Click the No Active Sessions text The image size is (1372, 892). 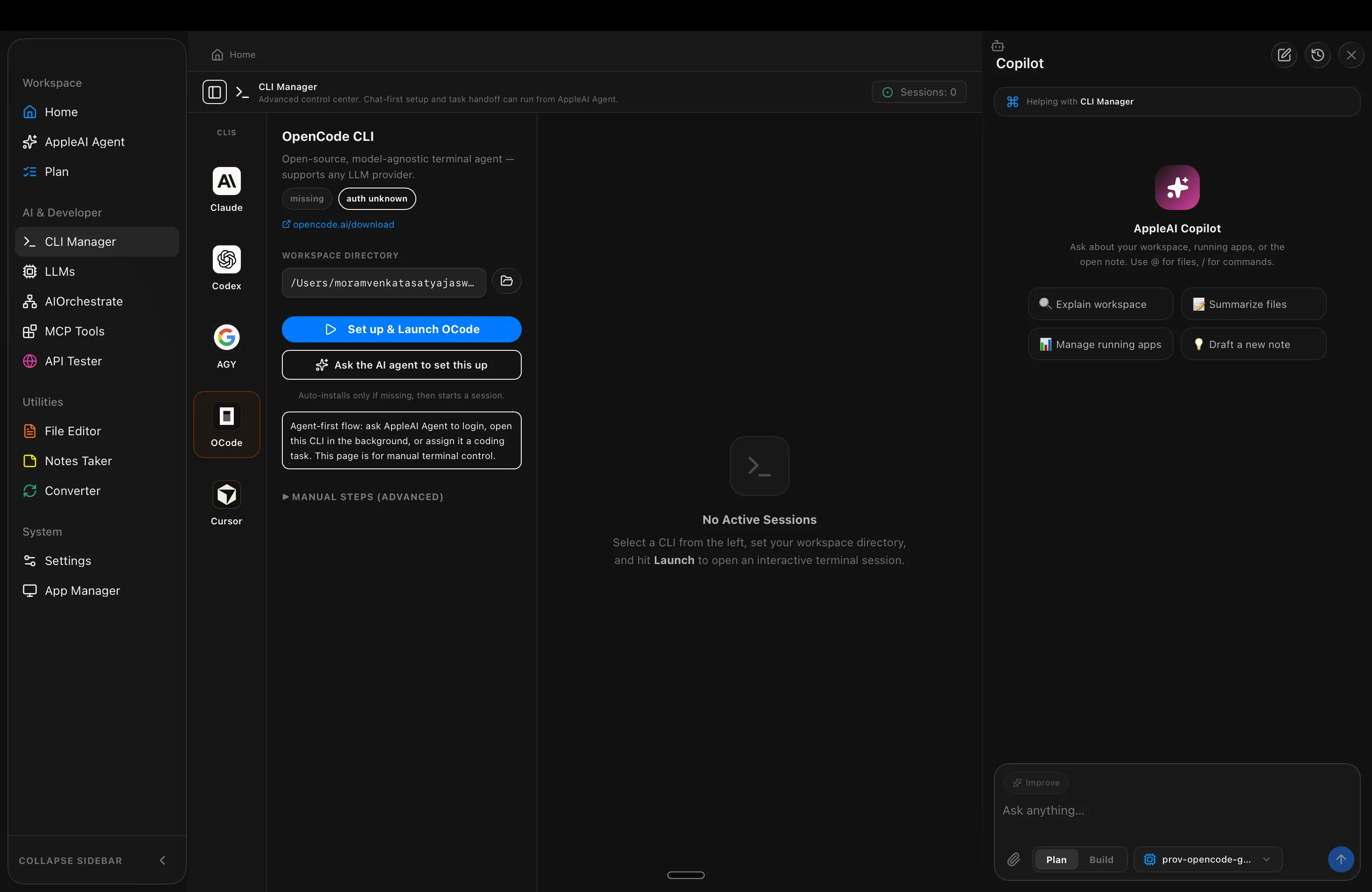[760, 520]
